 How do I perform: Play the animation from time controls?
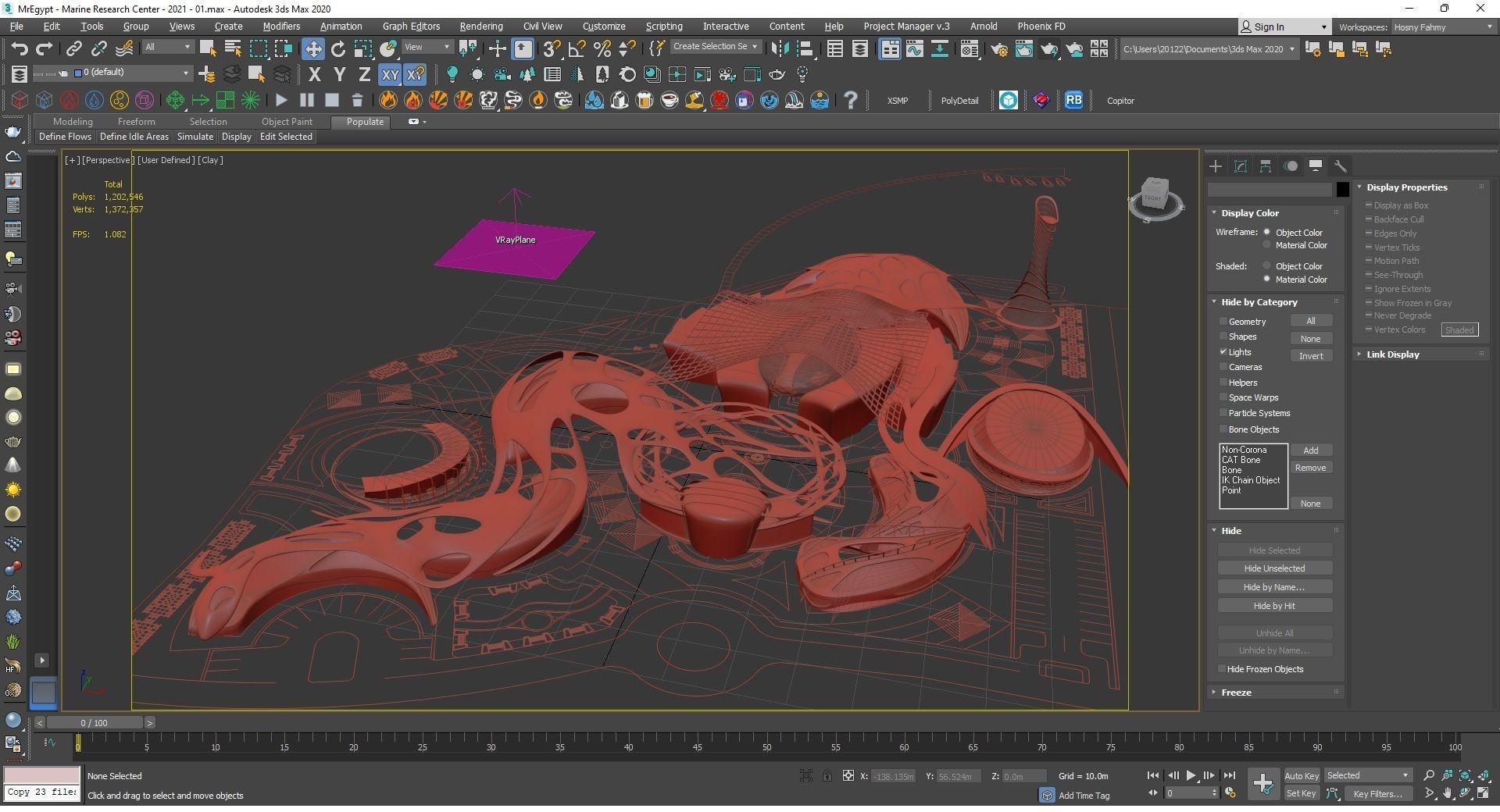point(1191,775)
